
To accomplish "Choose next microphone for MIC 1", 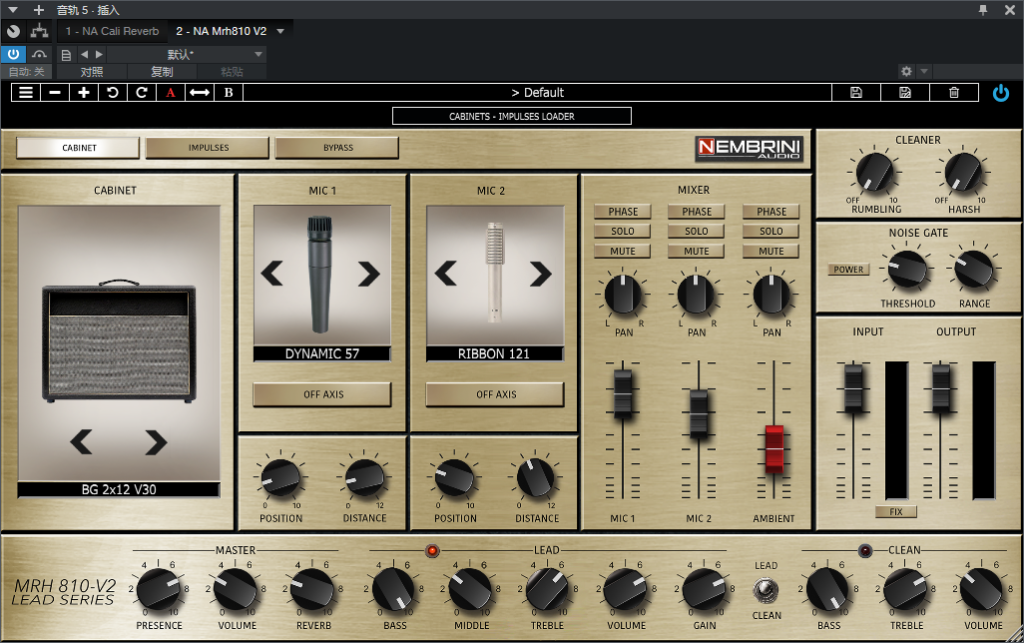I will (x=368, y=274).
